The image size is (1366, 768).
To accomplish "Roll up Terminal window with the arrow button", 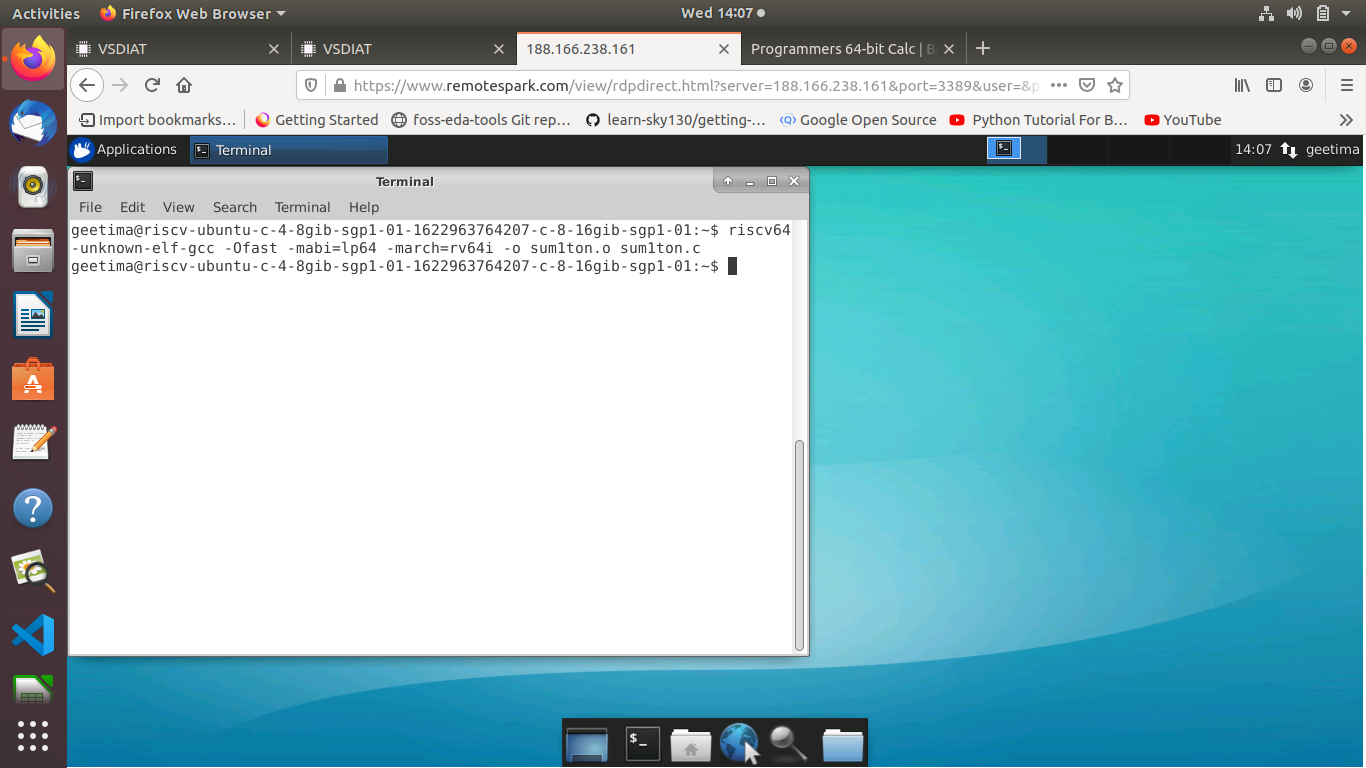I will 728,181.
